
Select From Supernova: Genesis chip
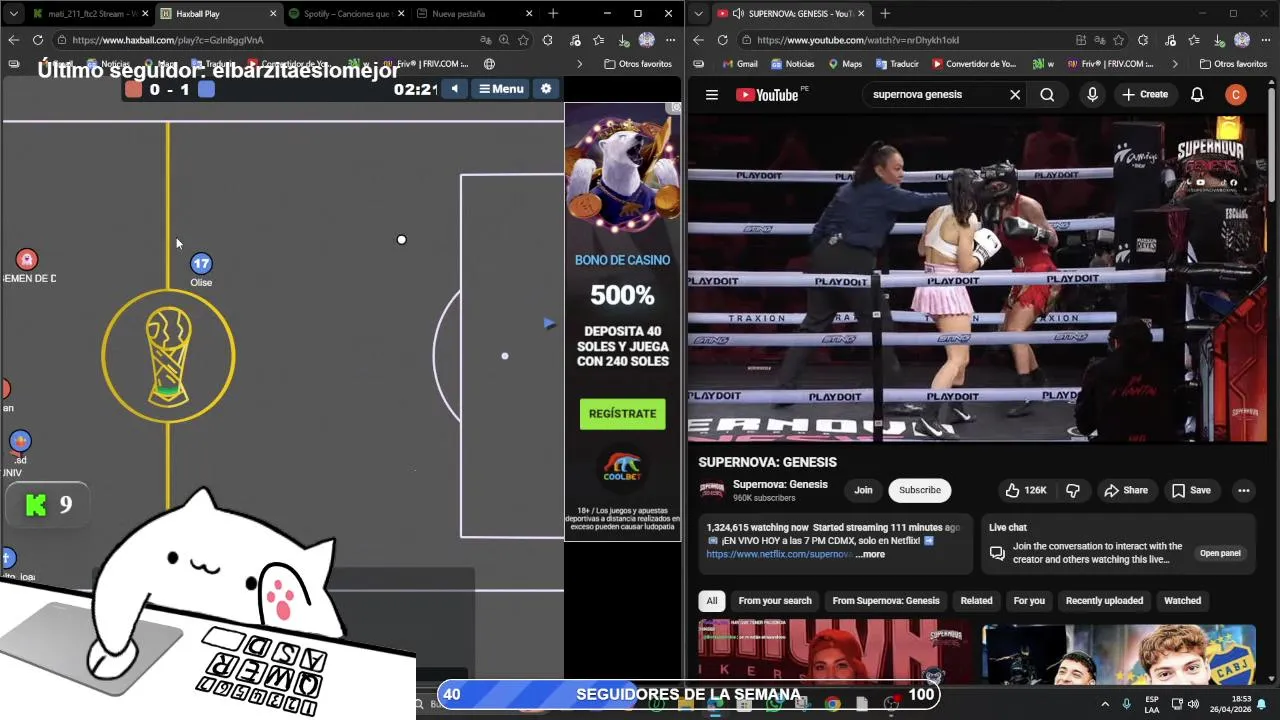point(886,601)
